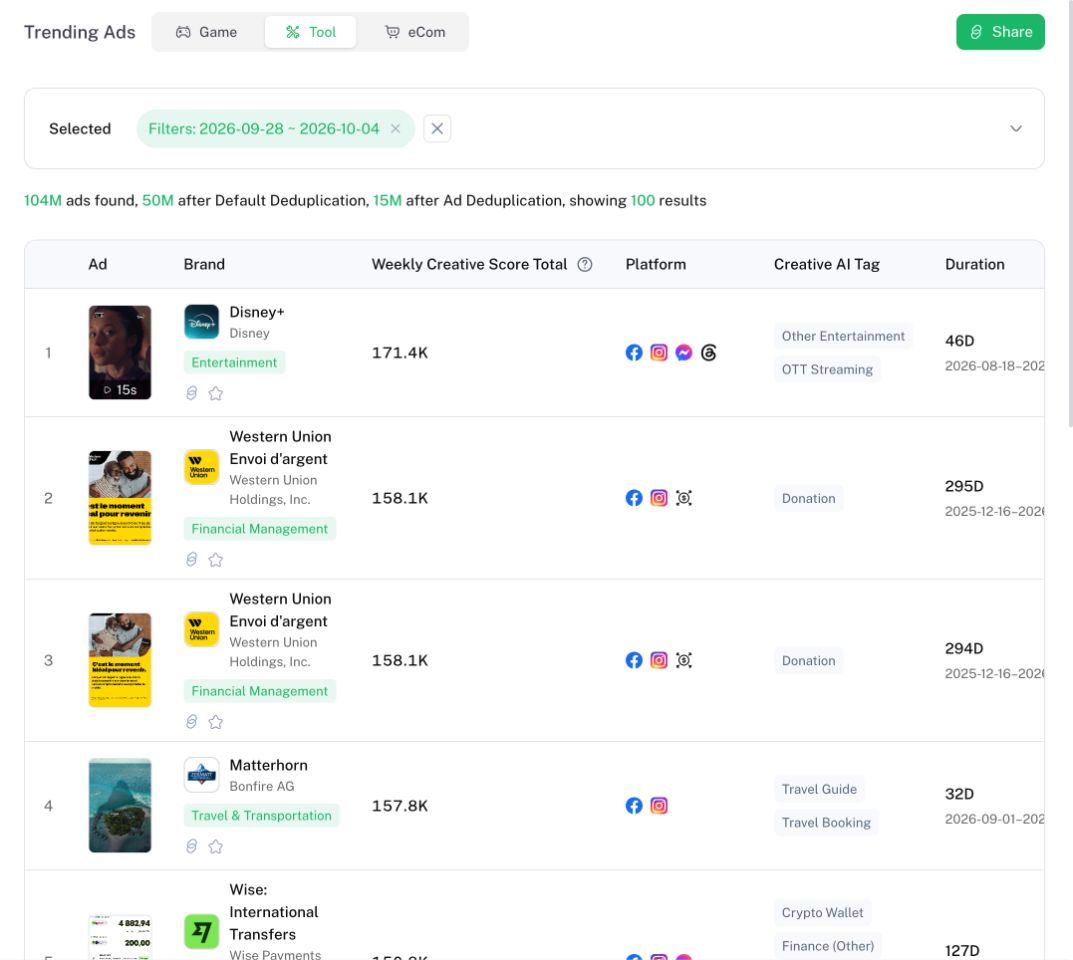Open the Matterhorn island ad thumbnail

[120, 805]
